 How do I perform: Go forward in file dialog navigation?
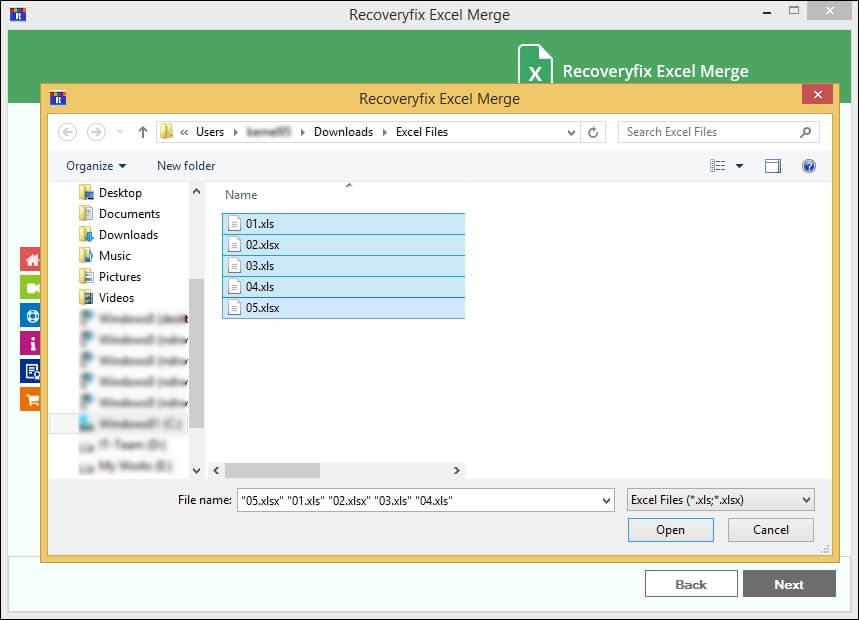96,132
